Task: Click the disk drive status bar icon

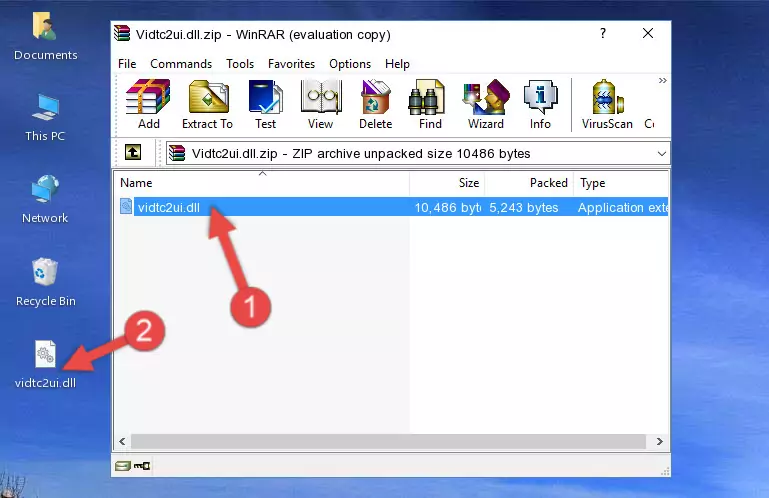Action: (x=123, y=466)
